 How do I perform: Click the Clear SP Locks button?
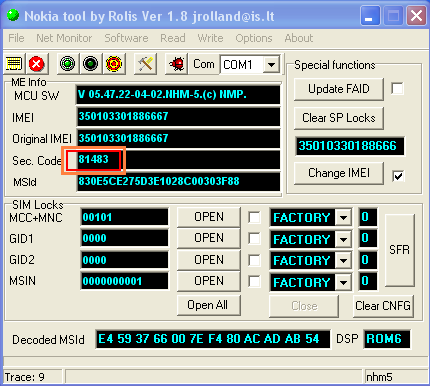click(339, 118)
